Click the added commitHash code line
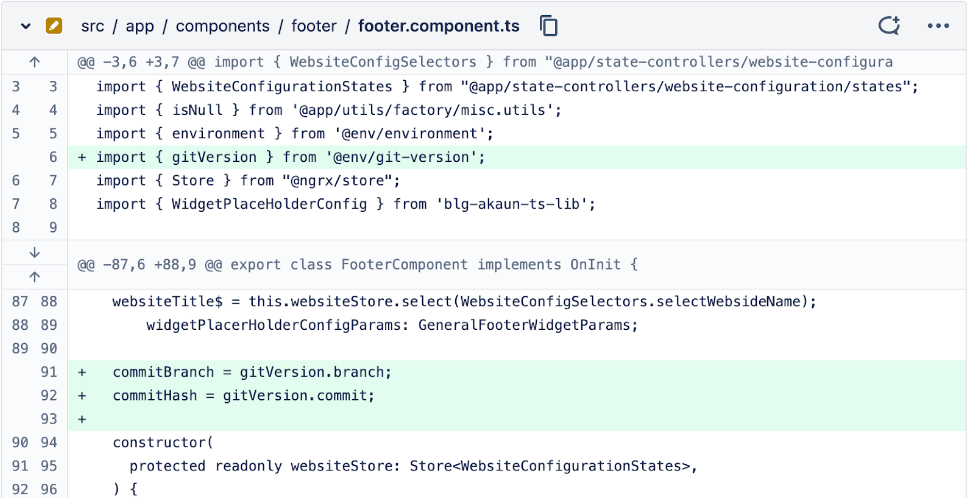967x500 pixels. tap(243, 395)
